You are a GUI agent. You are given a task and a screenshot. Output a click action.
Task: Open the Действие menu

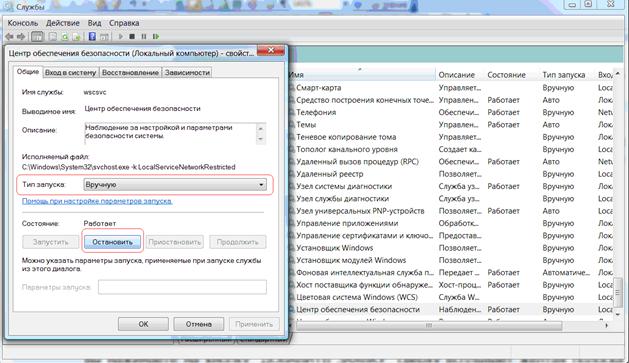tap(63, 23)
